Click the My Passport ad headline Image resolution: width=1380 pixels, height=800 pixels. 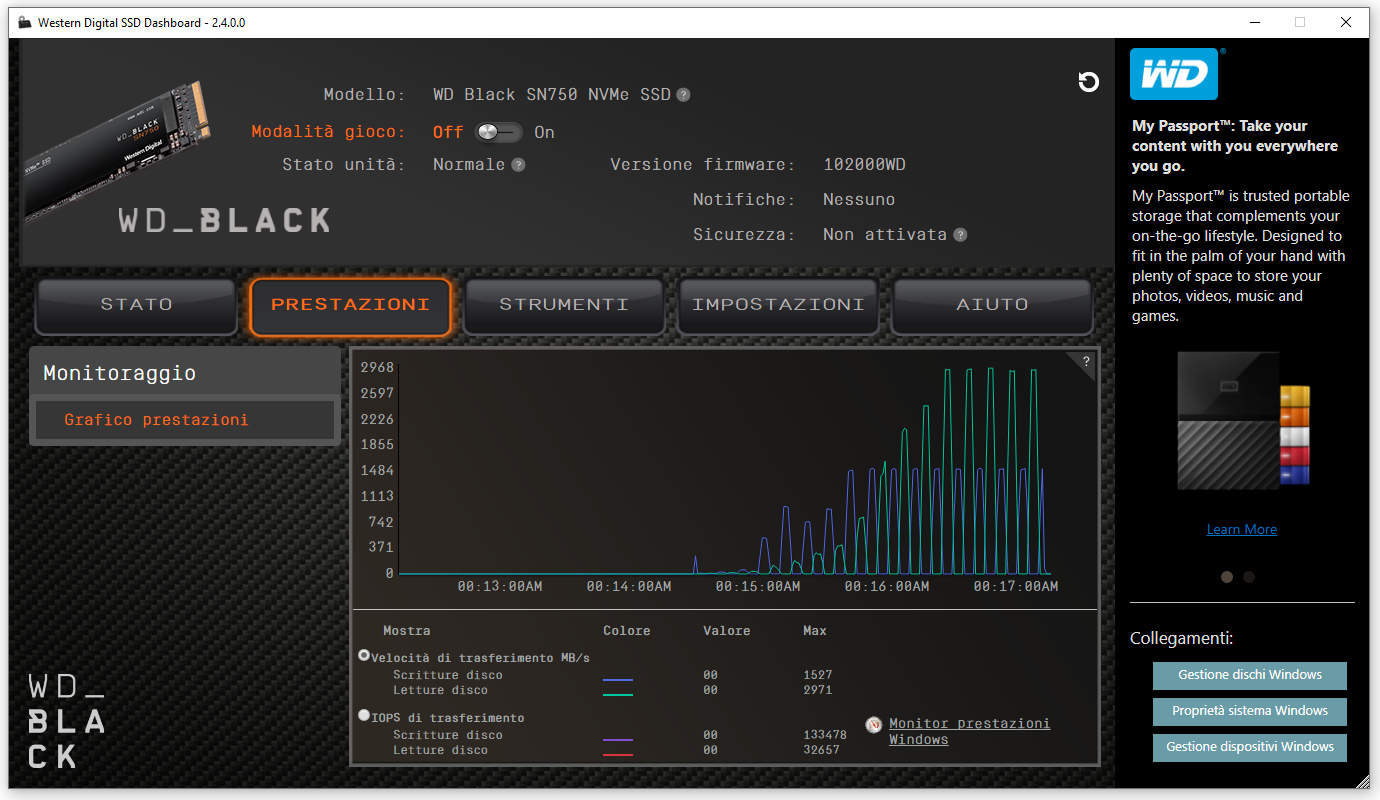1235,146
